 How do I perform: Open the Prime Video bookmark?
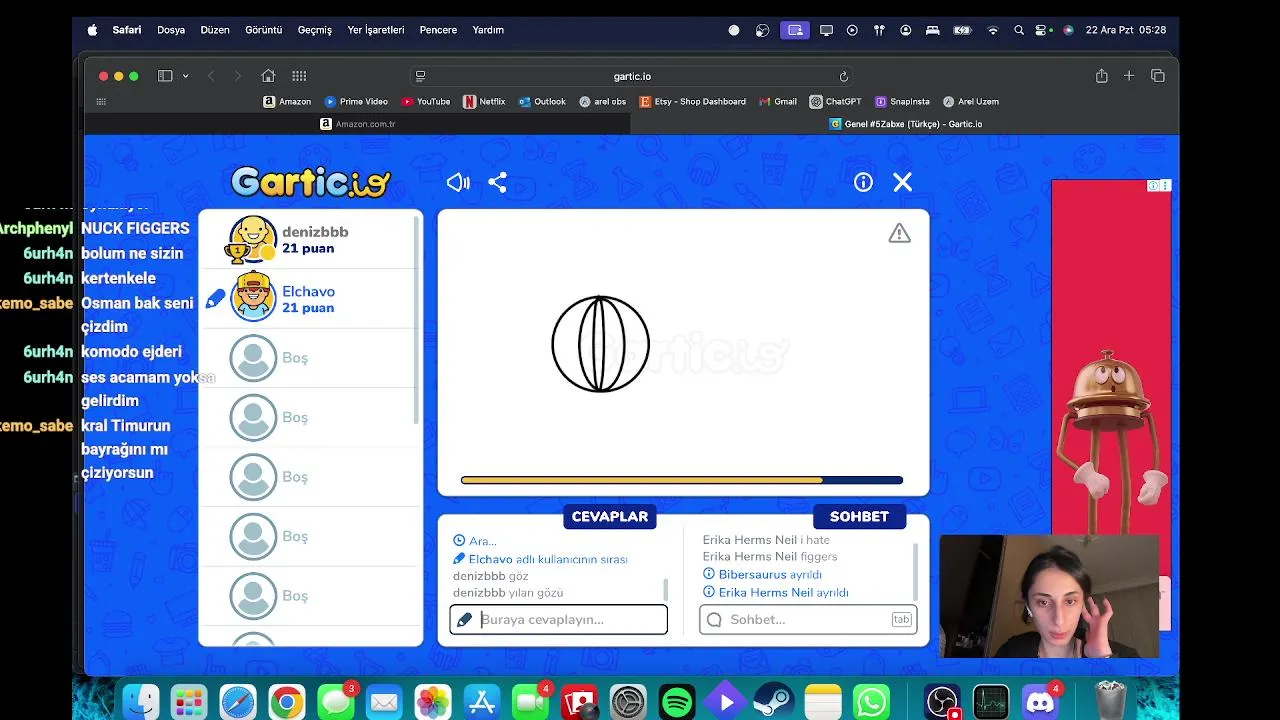(x=356, y=101)
